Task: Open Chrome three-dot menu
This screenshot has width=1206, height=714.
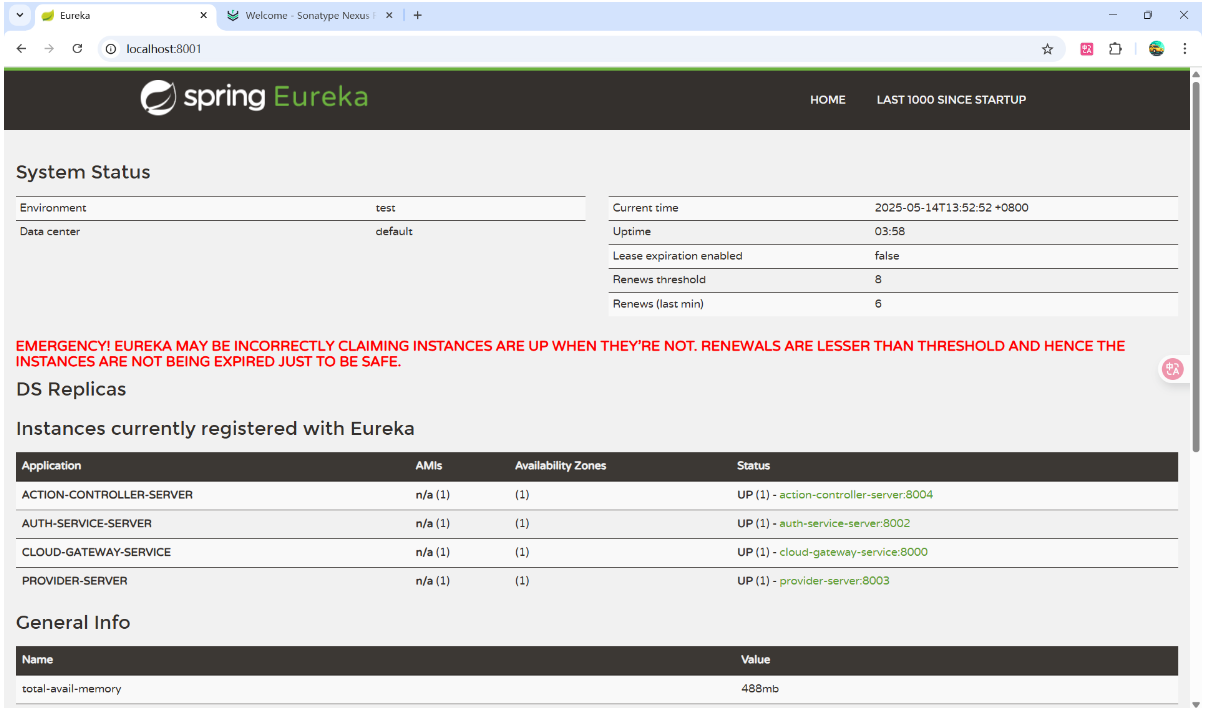Action: tap(1185, 48)
